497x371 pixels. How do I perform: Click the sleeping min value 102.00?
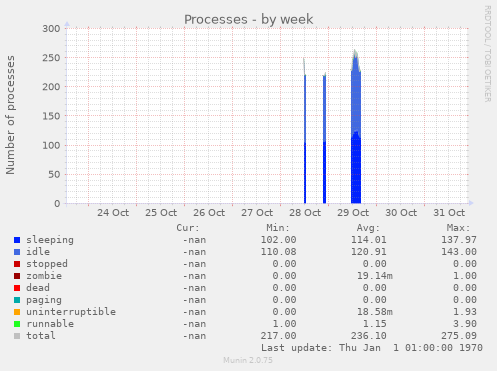click(278, 240)
